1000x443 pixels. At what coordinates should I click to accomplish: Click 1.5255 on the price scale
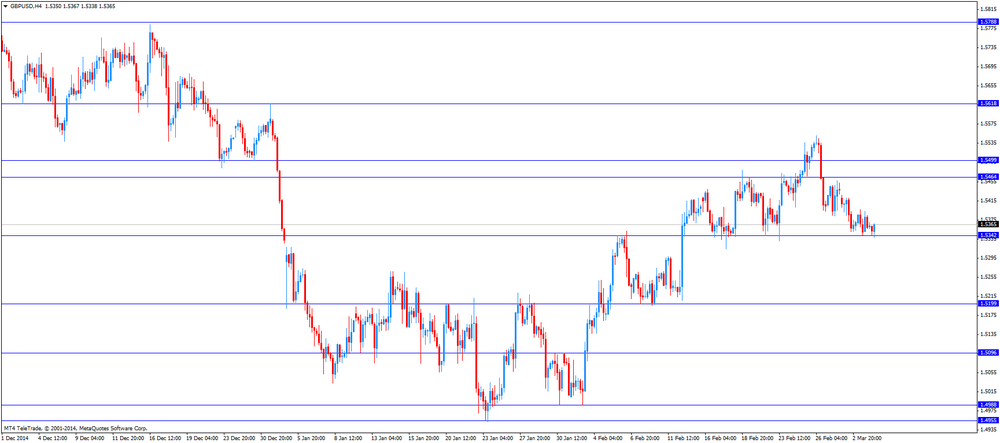tap(987, 277)
